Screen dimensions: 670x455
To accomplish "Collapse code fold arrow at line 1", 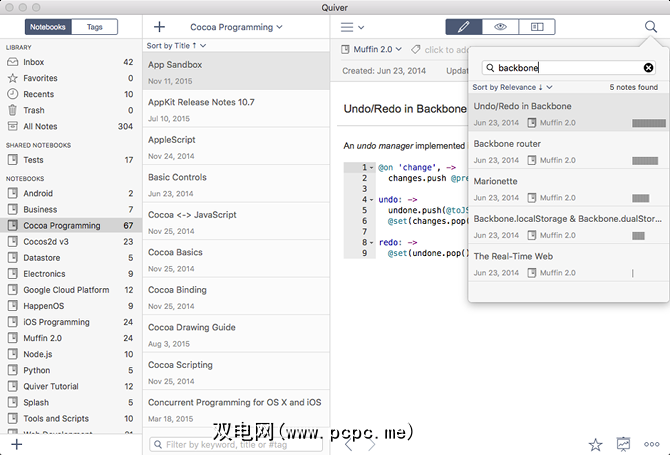I will (371, 167).
